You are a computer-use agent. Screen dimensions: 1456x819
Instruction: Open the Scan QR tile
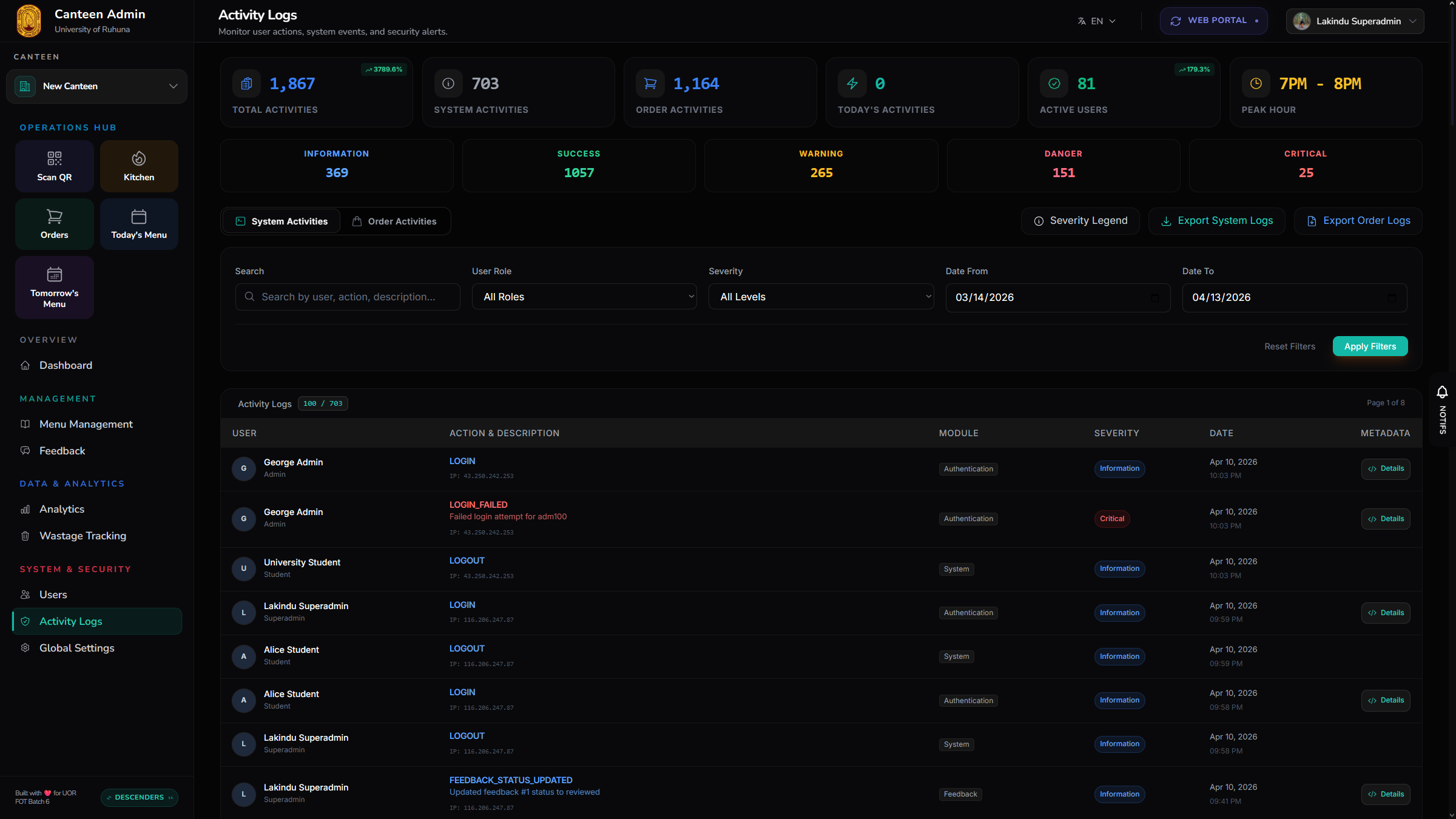point(55,166)
